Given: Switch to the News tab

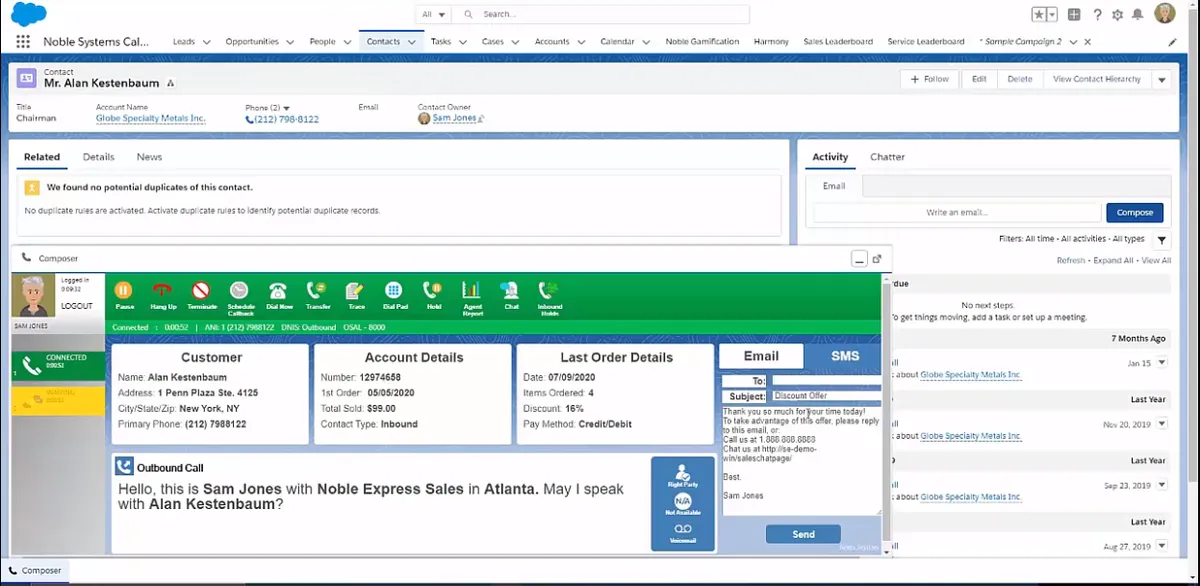Looking at the screenshot, I should (149, 157).
